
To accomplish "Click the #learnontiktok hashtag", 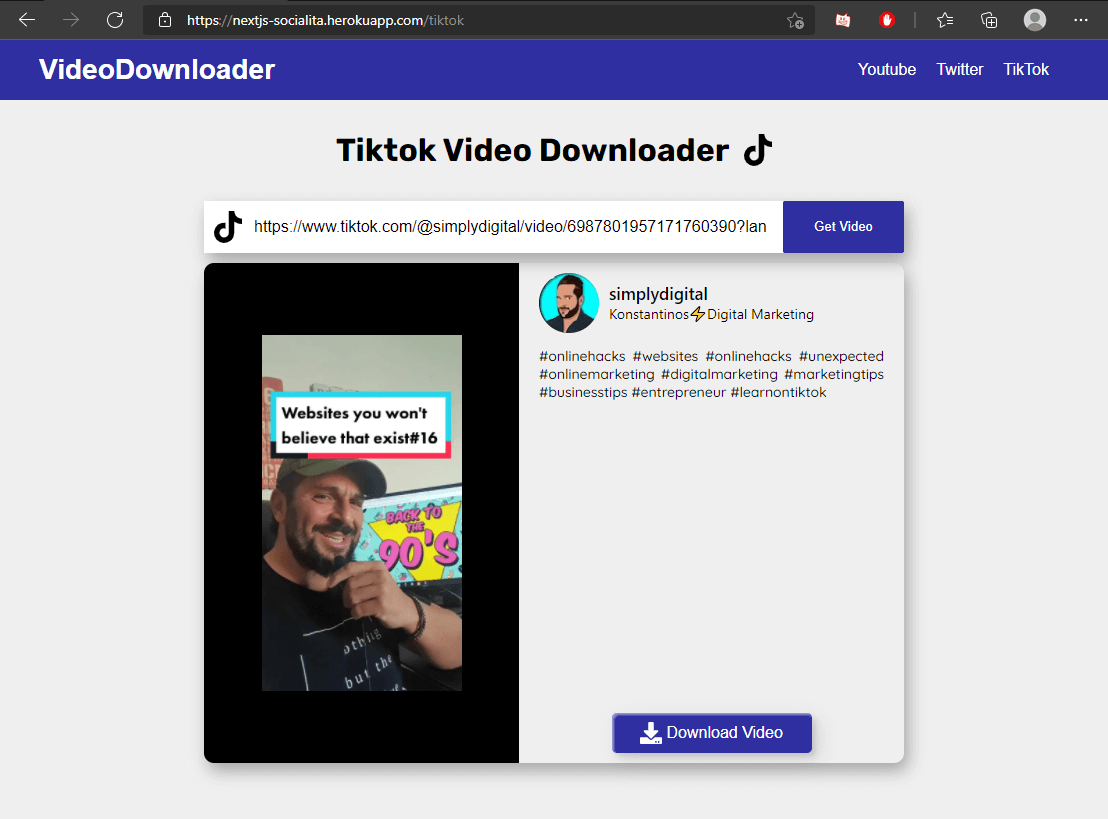I will 778,392.
